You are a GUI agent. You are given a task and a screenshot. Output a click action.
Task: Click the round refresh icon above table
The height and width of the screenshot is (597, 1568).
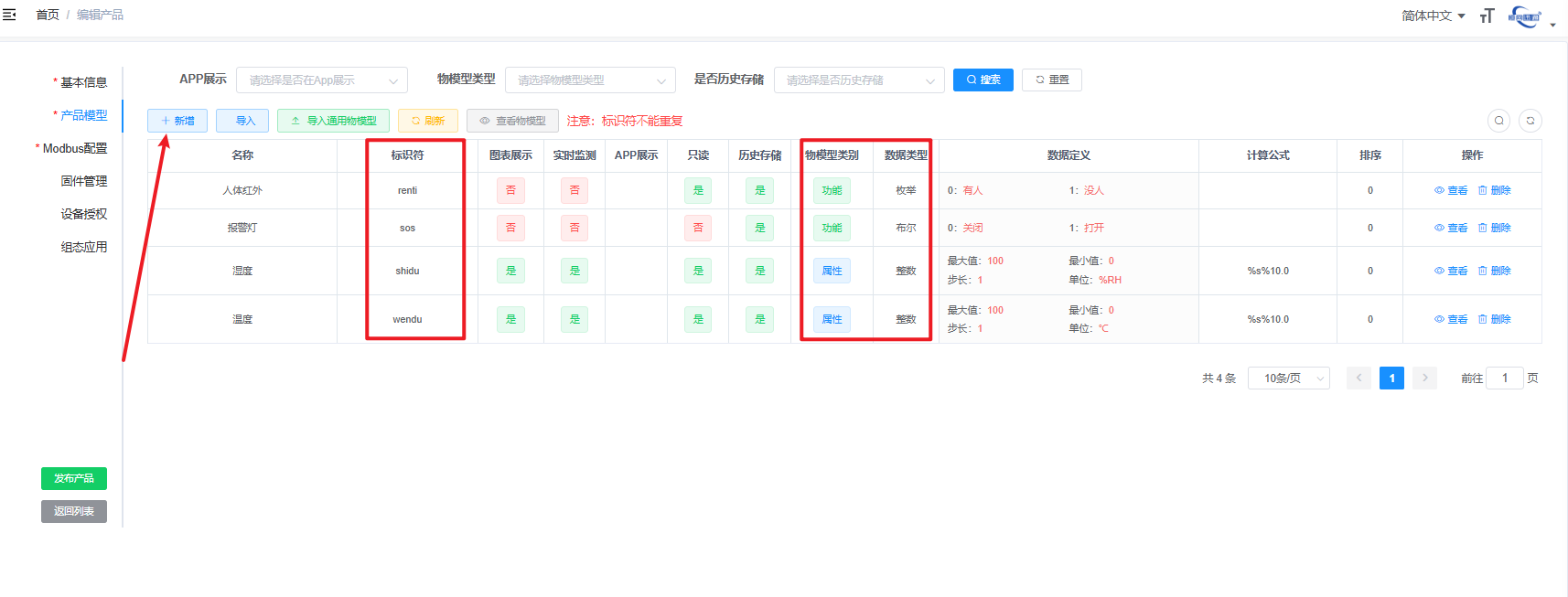click(x=1530, y=121)
